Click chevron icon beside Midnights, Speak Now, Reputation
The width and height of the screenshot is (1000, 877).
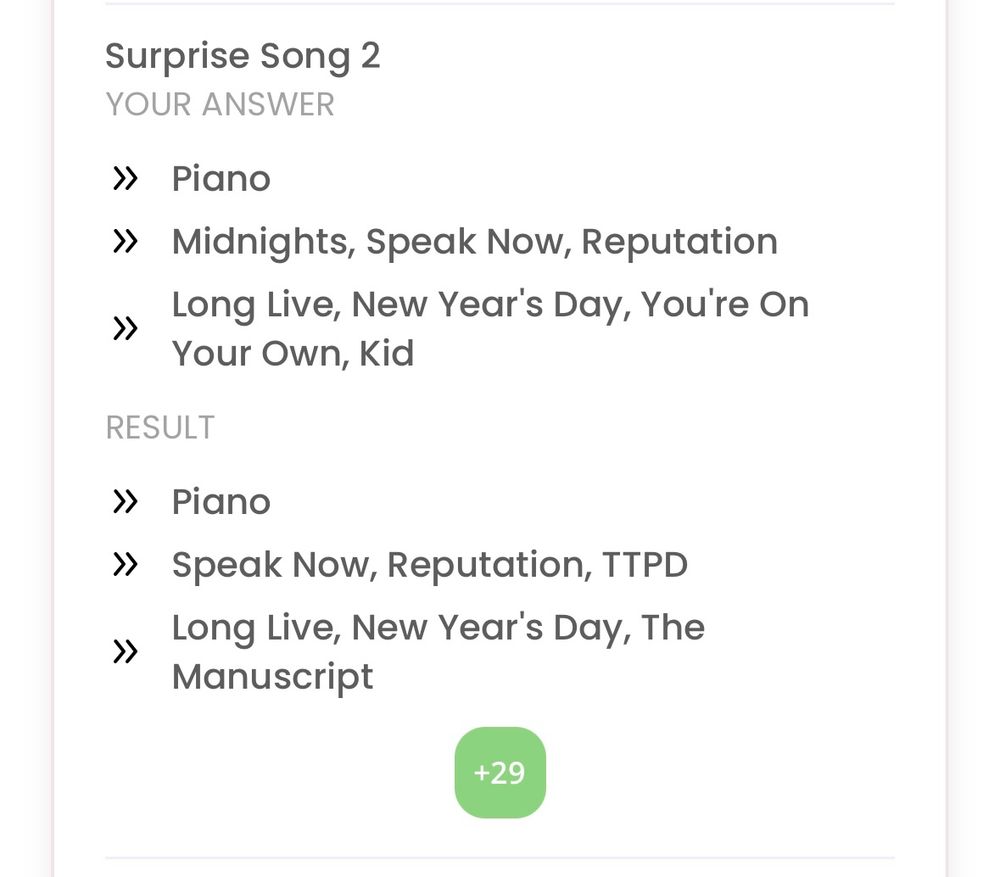[125, 242]
